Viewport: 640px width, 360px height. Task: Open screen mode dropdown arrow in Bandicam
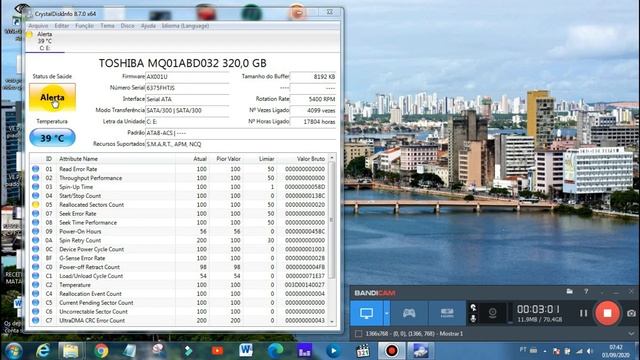coord(387,313)
